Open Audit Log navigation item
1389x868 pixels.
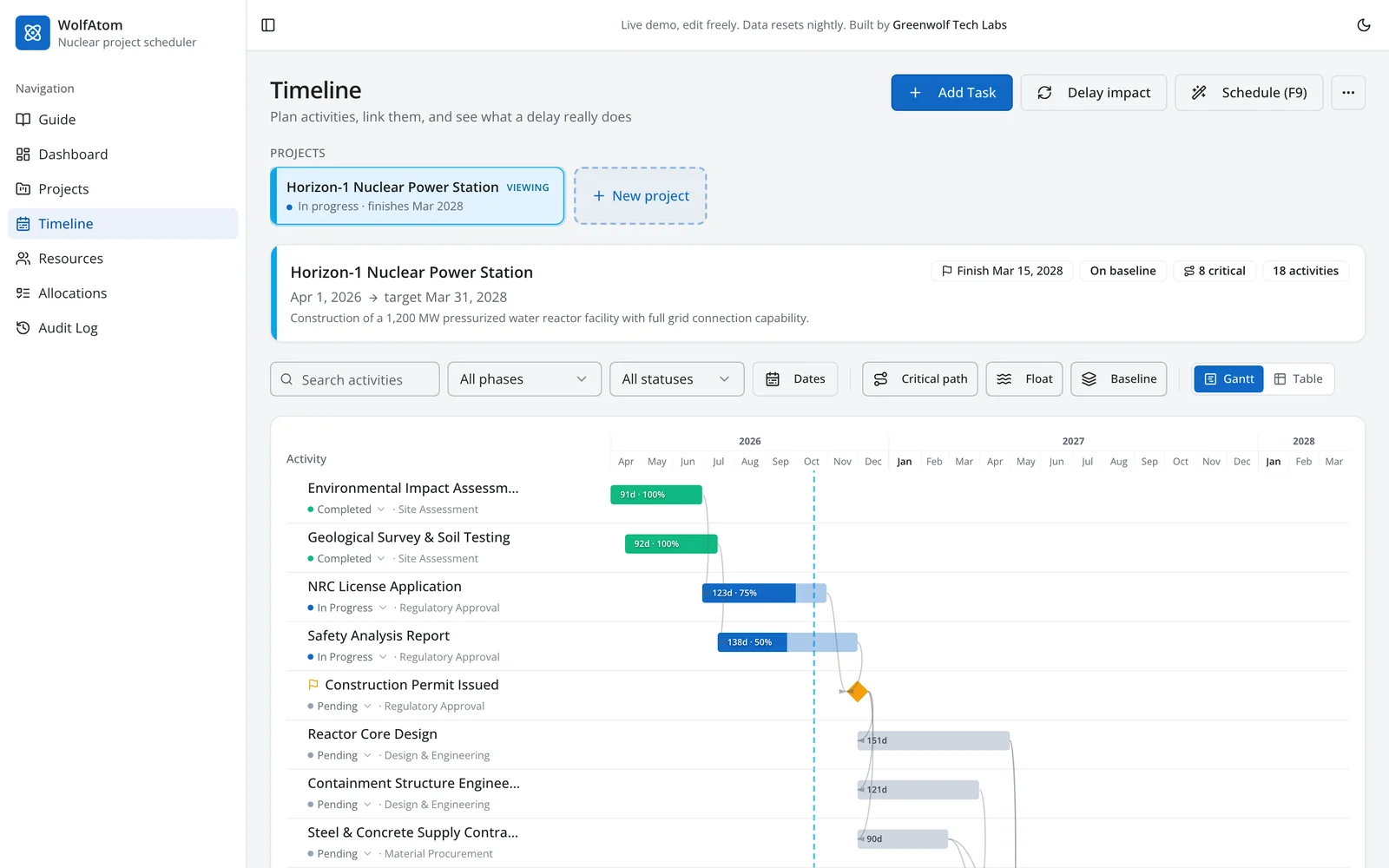pos(122,328)
